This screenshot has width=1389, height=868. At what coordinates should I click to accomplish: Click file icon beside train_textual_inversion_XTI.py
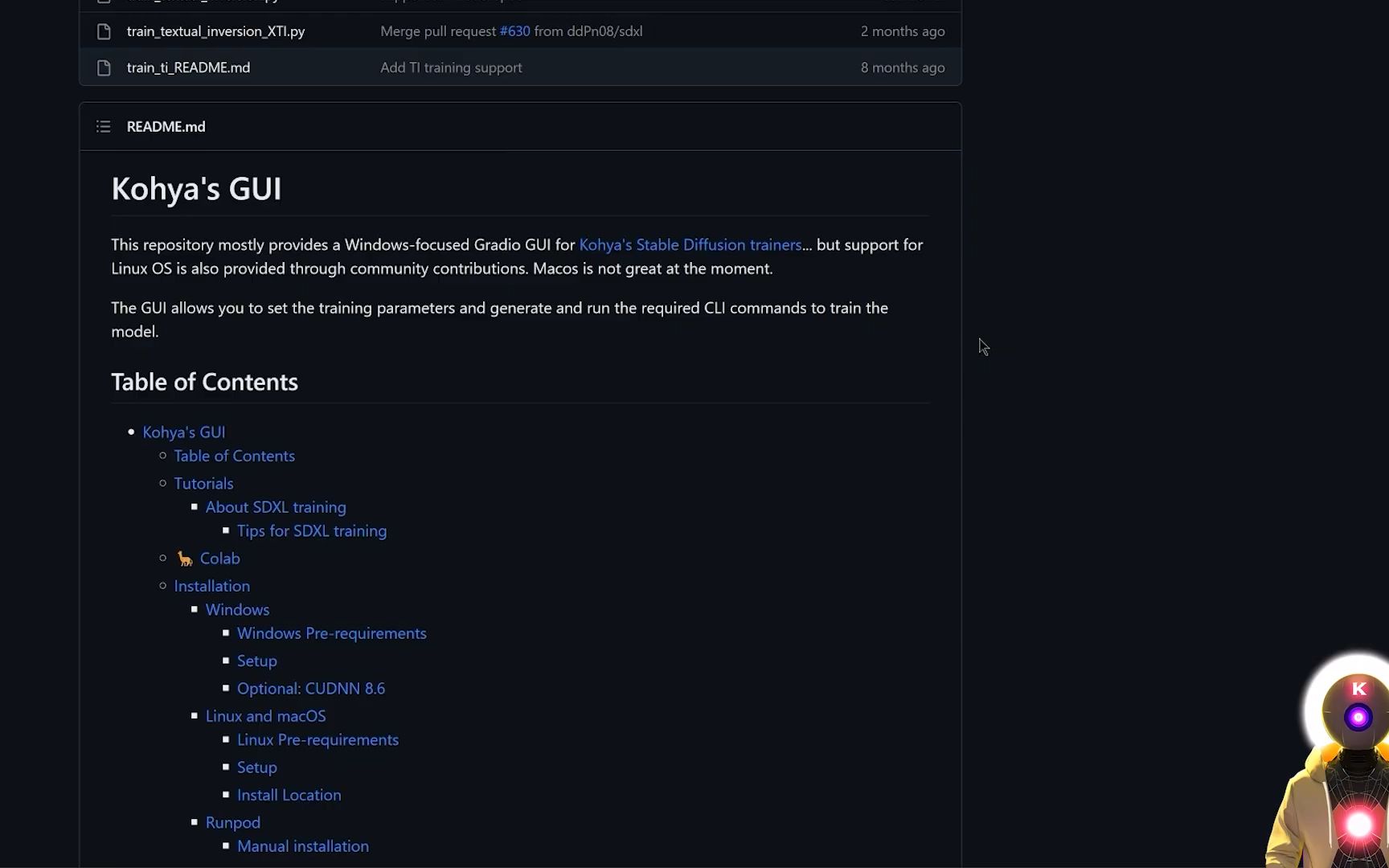pos(103,31)
